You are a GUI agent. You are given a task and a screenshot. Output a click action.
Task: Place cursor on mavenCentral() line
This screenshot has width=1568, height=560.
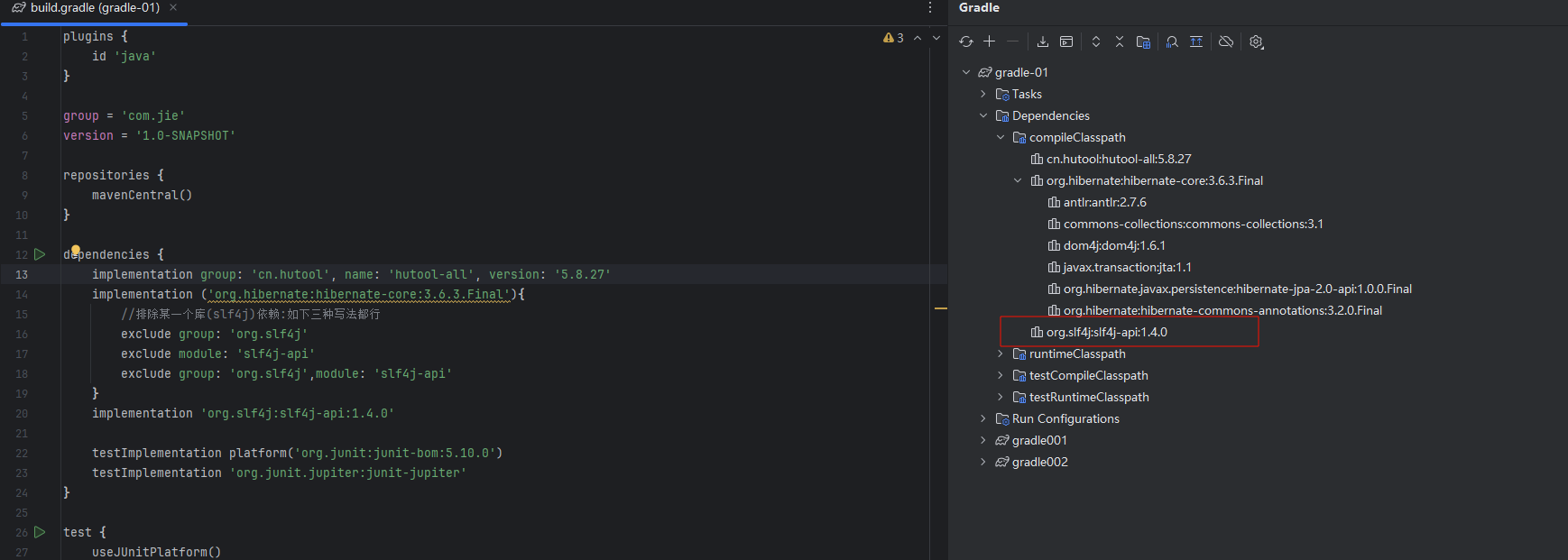[x=142, y=195]
